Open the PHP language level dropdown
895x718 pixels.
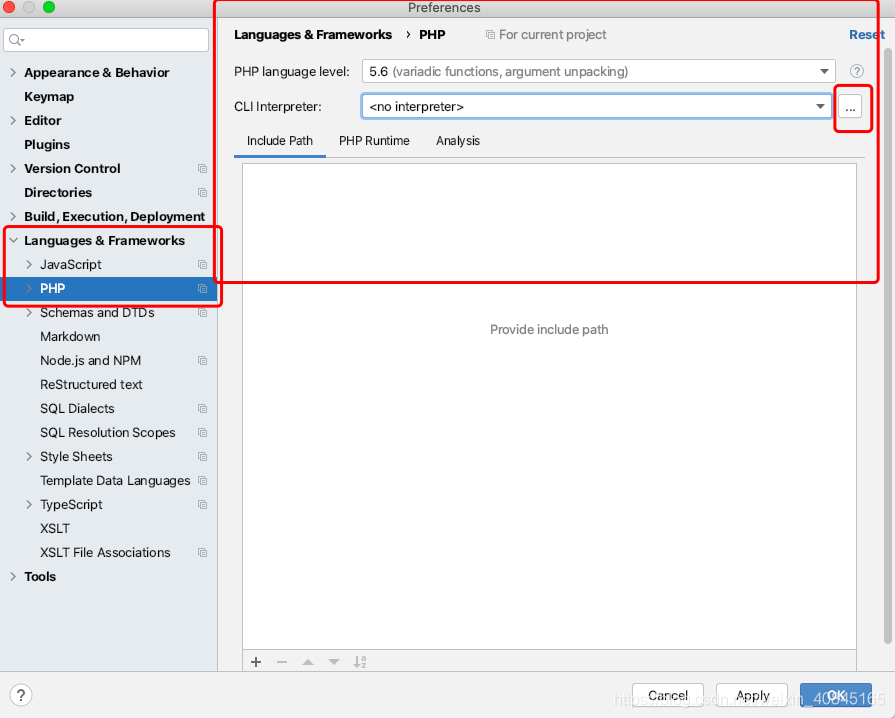[x=825, y=71]
